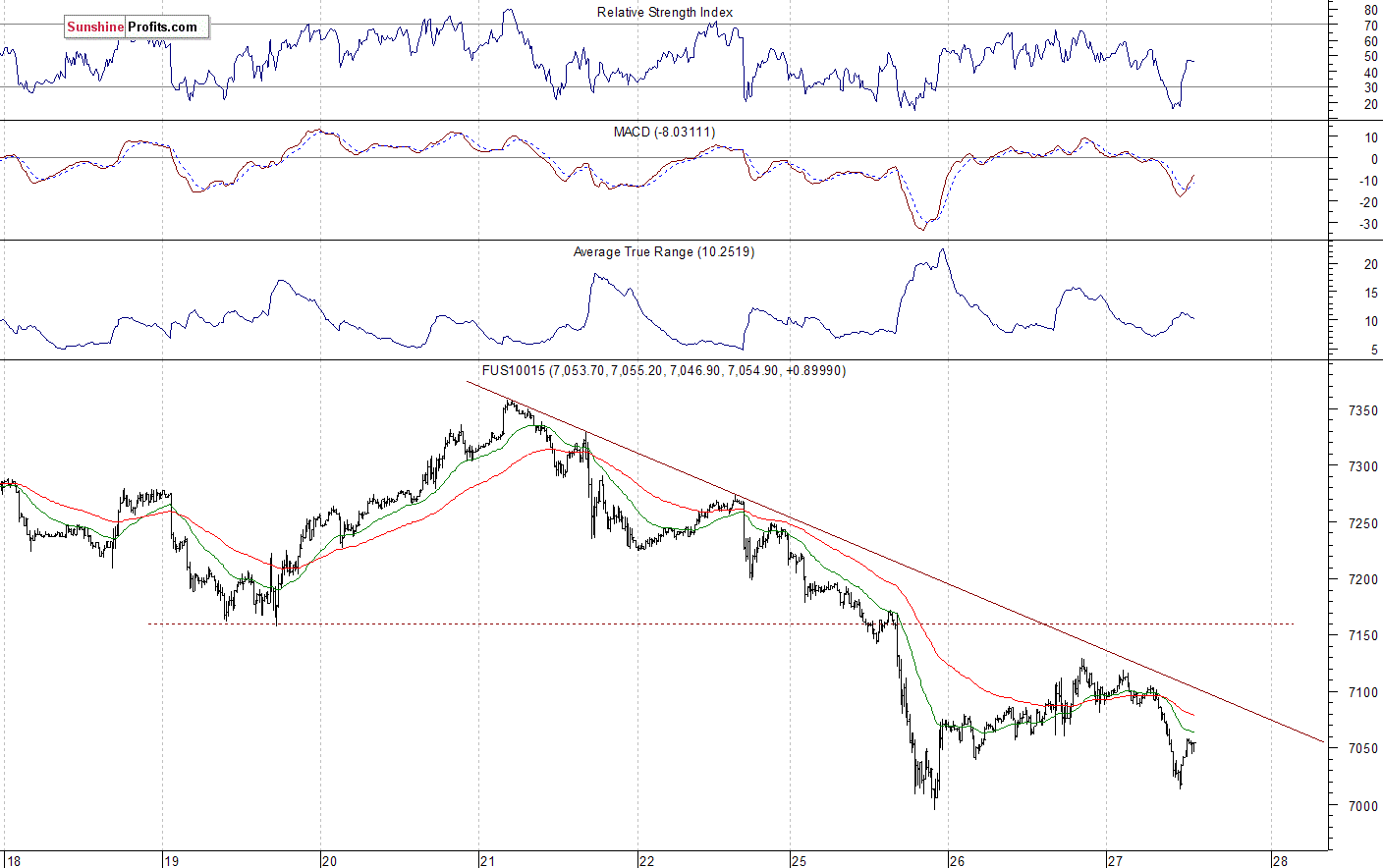This screenshot has height=868, width=1383.
Task: Click the MACD -30 axis label
Action: point(1368,224)
